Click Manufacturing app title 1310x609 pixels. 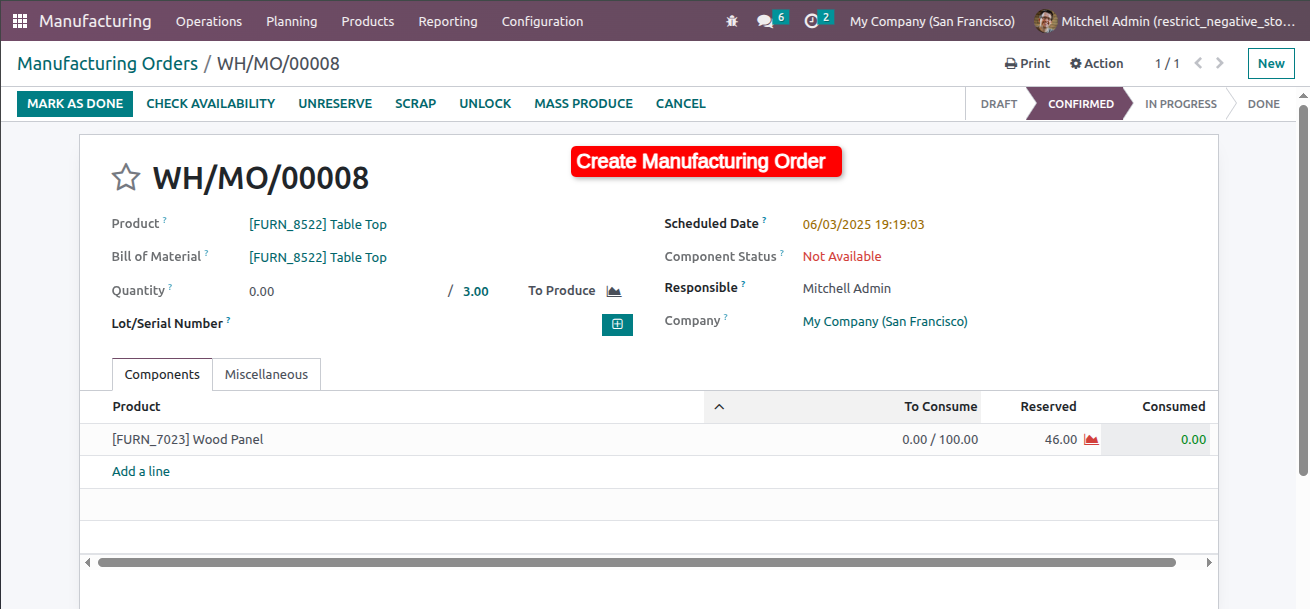(95, 21)
